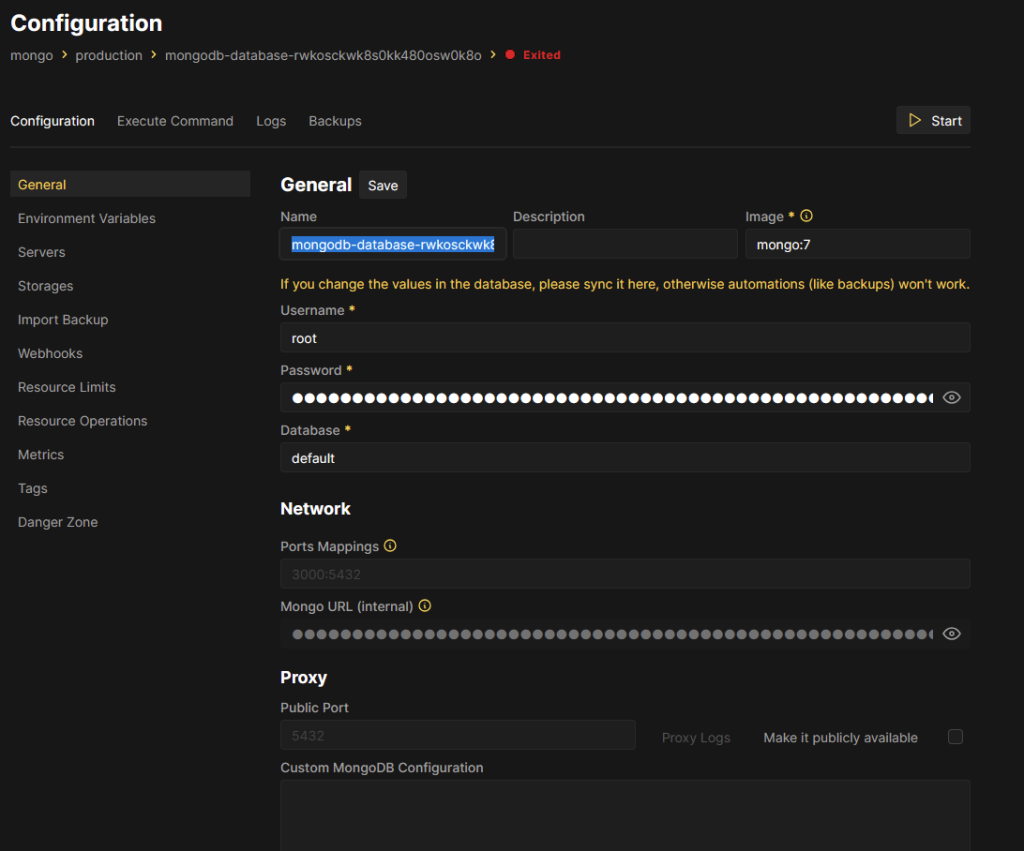Click the Save button
The image size is (1024, 851).
coord(383,185)
